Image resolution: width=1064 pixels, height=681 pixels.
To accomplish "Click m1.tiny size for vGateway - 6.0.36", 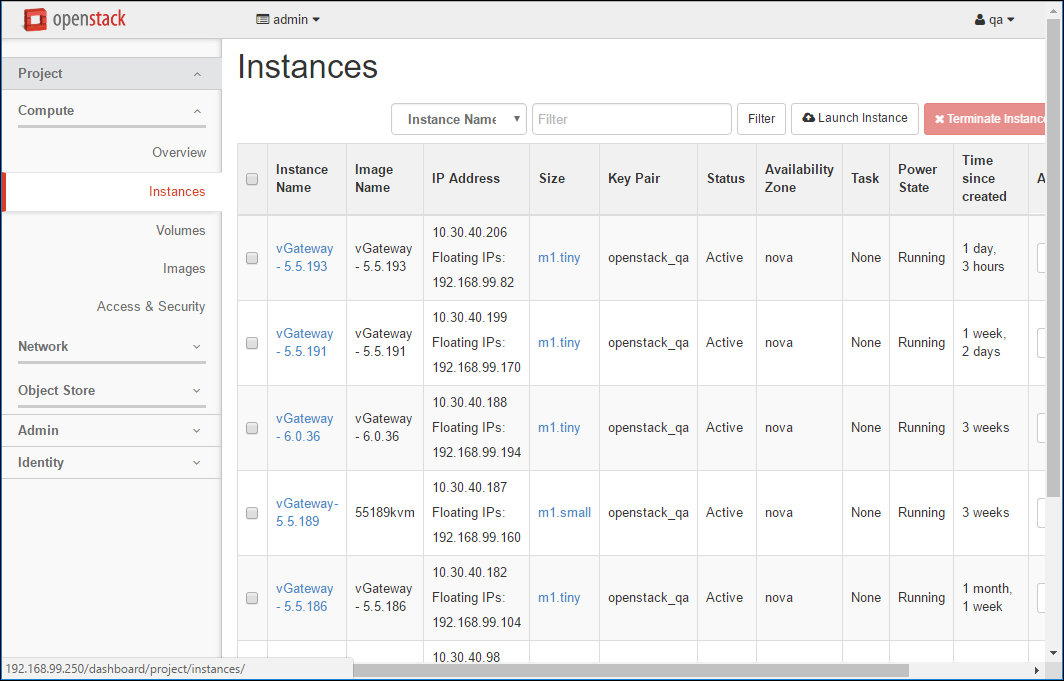I will 559,427.
